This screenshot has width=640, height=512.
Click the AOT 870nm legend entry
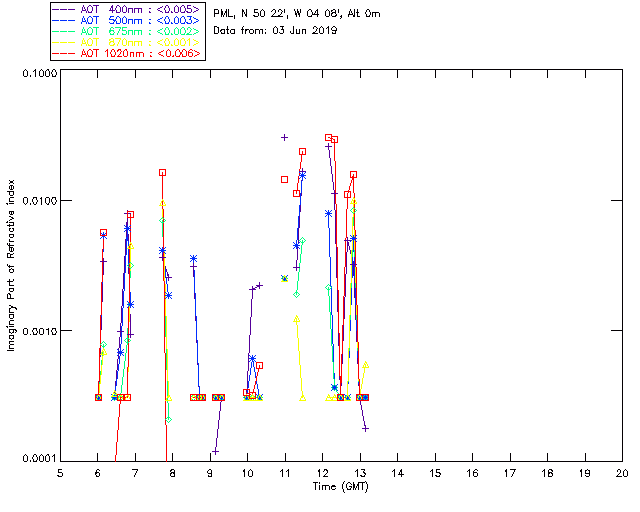(128, 42)
